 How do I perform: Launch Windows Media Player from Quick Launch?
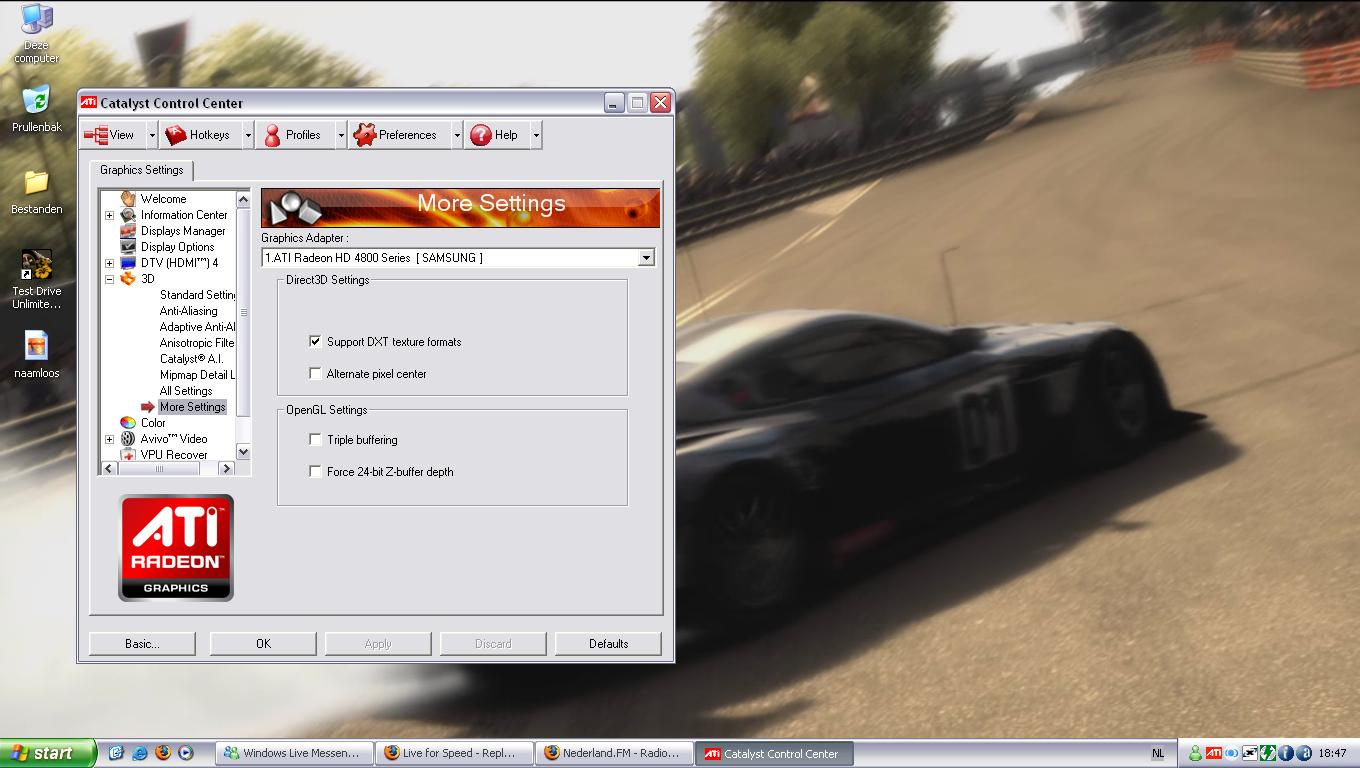(186, 753)
